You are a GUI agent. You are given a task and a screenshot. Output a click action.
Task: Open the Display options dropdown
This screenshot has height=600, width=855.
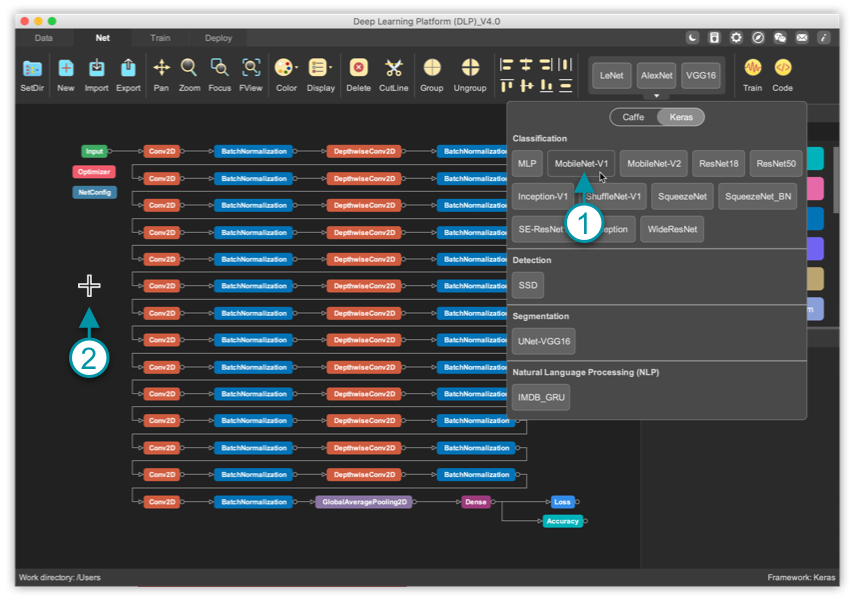click(x=321, y=69)
